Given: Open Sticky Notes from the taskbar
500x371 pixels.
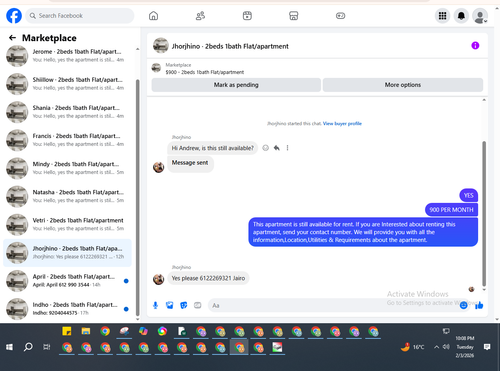Looking at the screenshot, I should tap(67, 331).
